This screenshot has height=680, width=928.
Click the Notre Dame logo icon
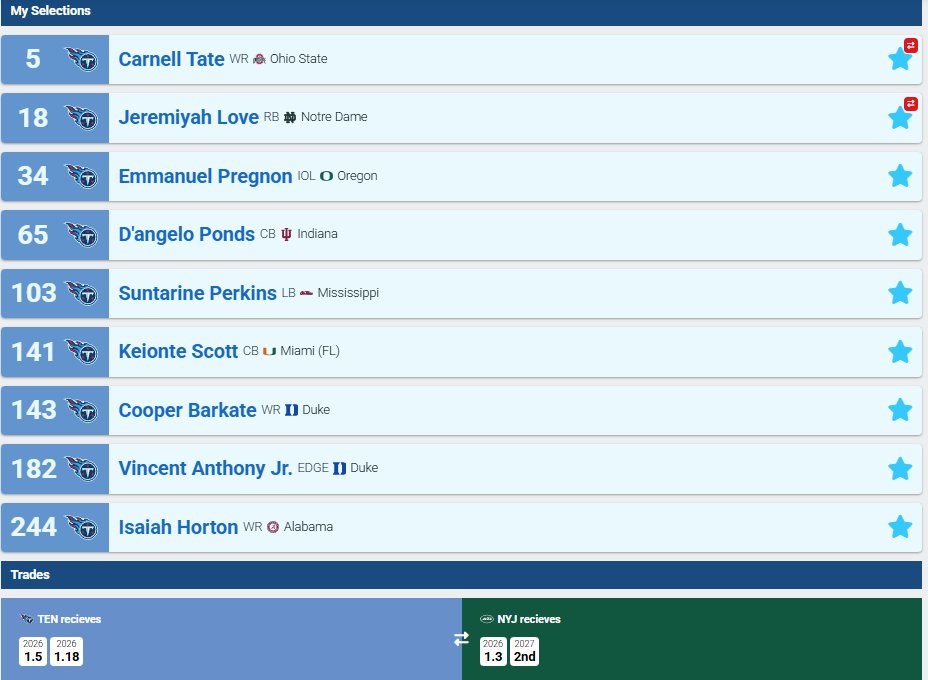tap(290, 117)
